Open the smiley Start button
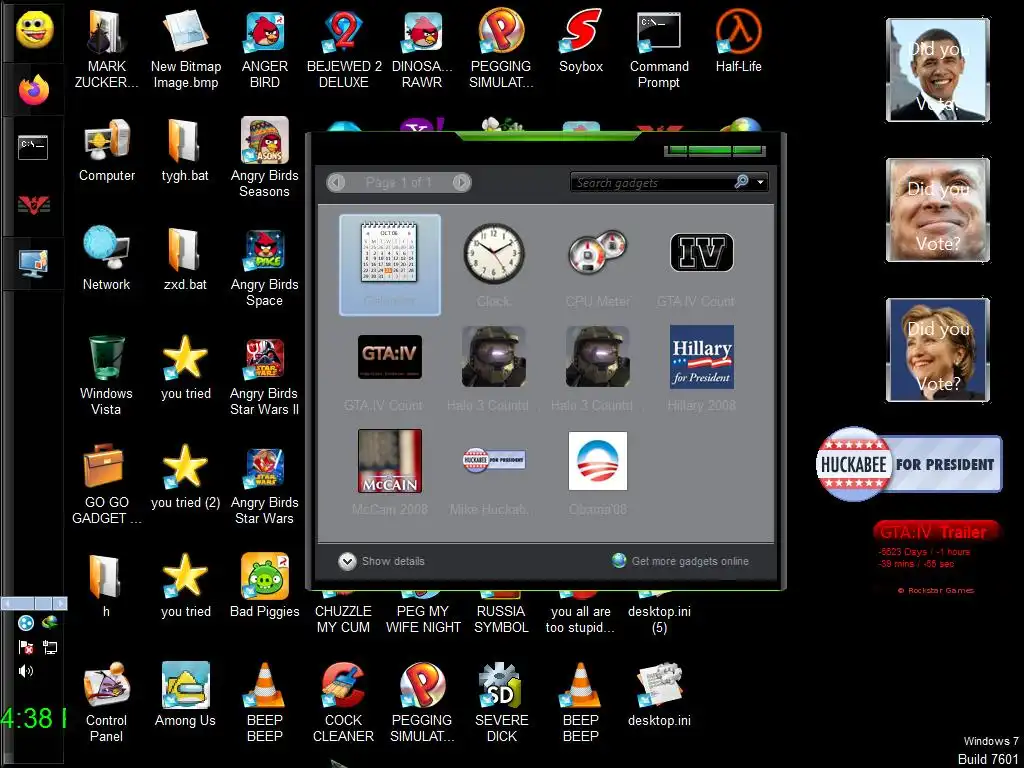1024x768 pixels. pos(34,30)
